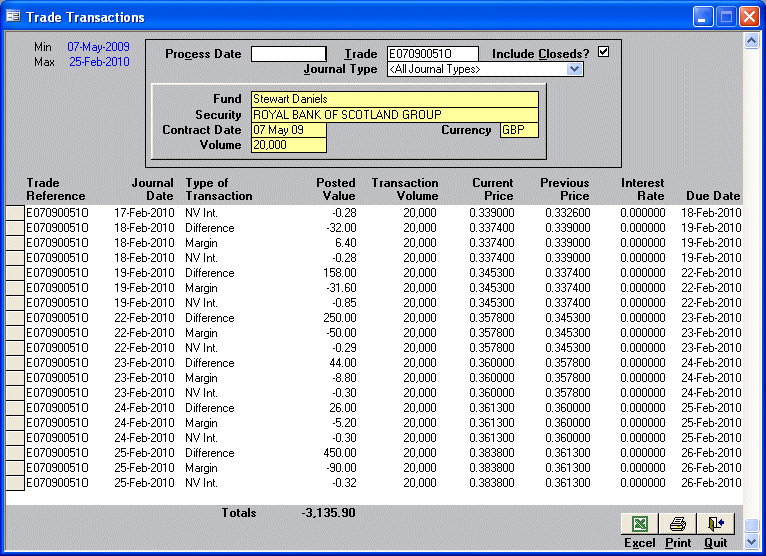The image size is (766, 556).
Task: Click the Currency GBP field
Action: pos(518,130)
